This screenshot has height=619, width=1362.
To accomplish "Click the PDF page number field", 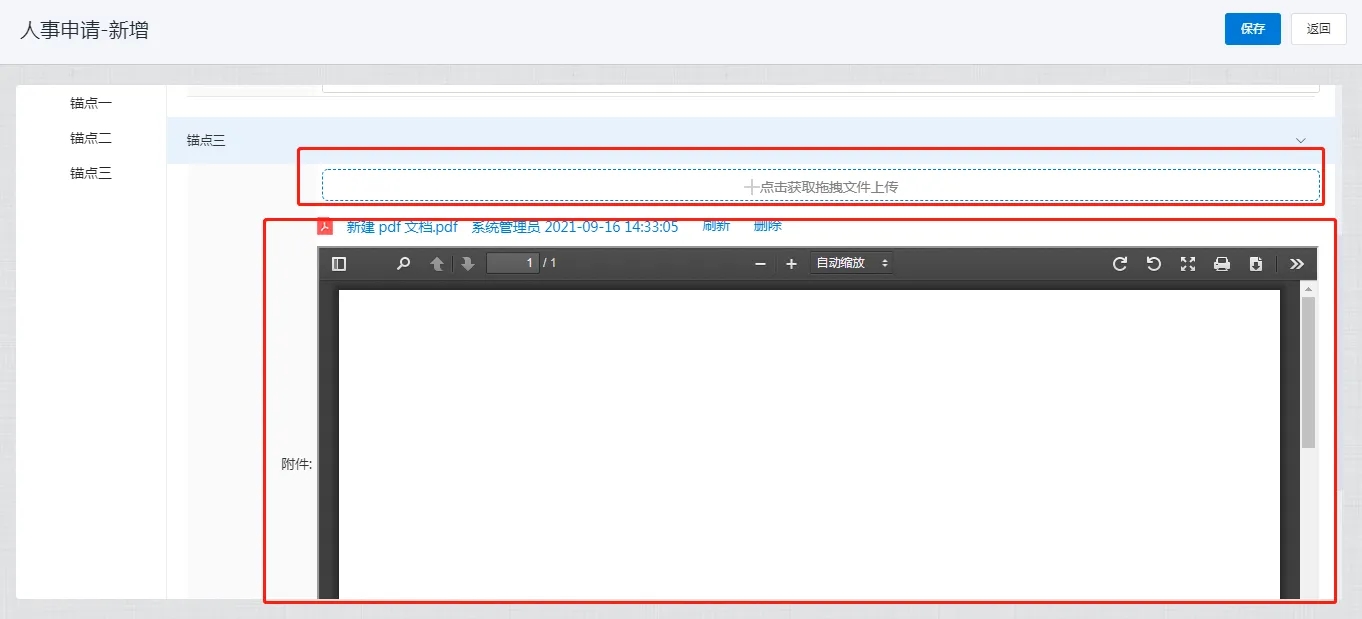I will click(512, 264).
